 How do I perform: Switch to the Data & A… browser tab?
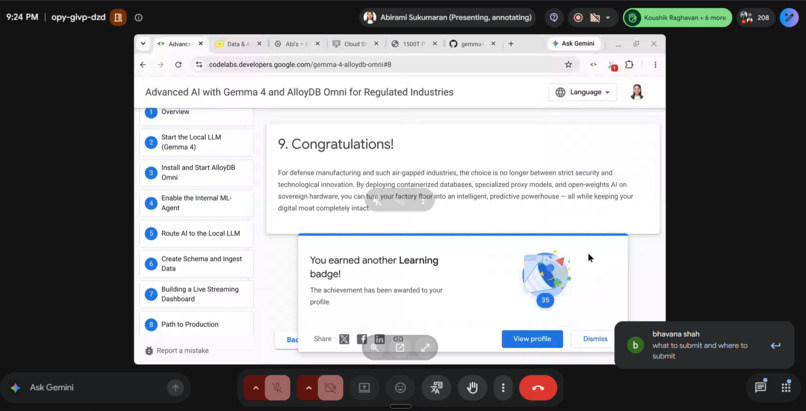(237, 44)
